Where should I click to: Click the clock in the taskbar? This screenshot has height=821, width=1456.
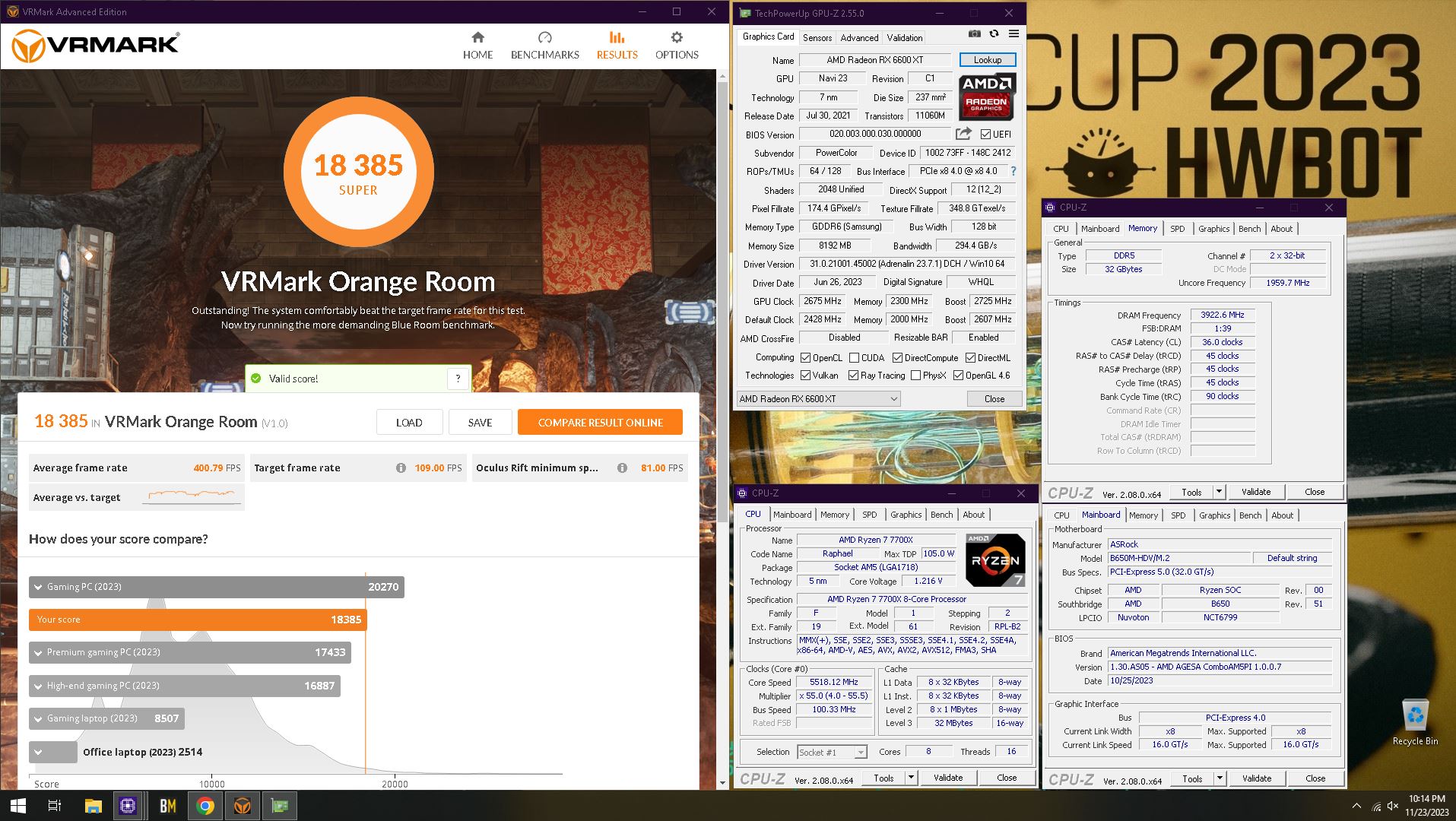point(1426,806)
